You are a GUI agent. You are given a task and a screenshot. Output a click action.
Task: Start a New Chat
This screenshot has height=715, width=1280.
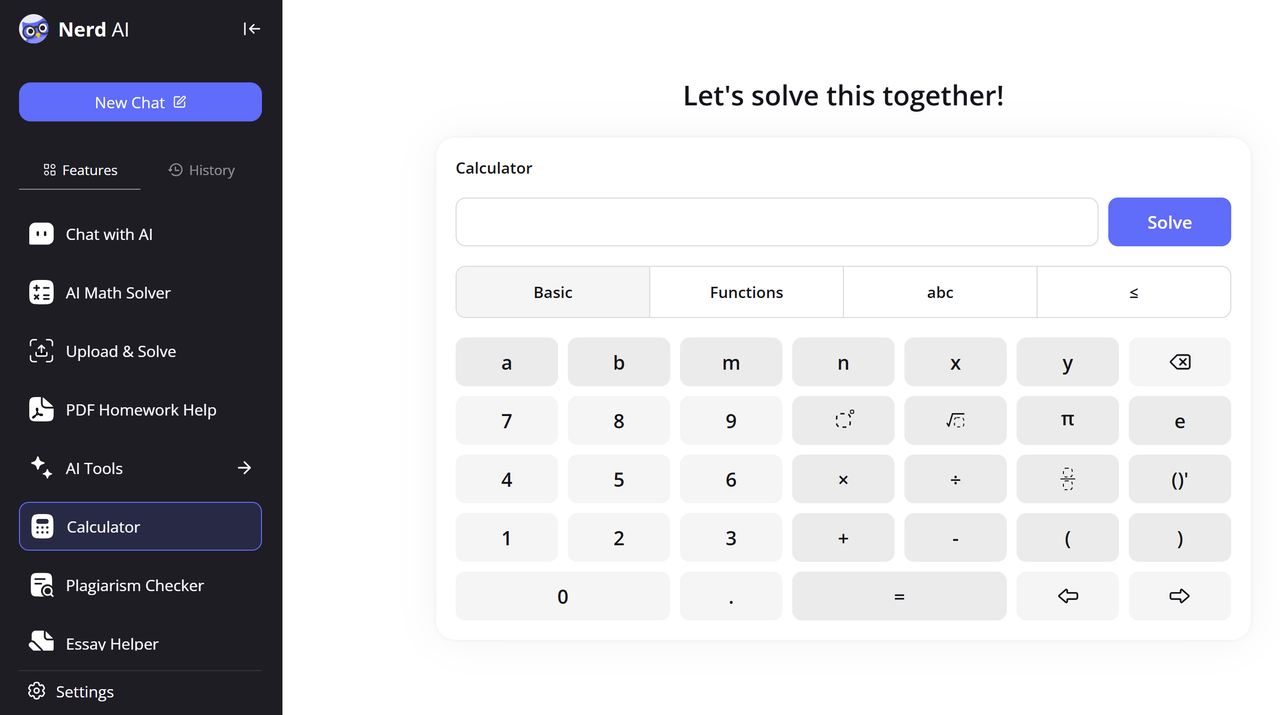click(x=140, y=102)
